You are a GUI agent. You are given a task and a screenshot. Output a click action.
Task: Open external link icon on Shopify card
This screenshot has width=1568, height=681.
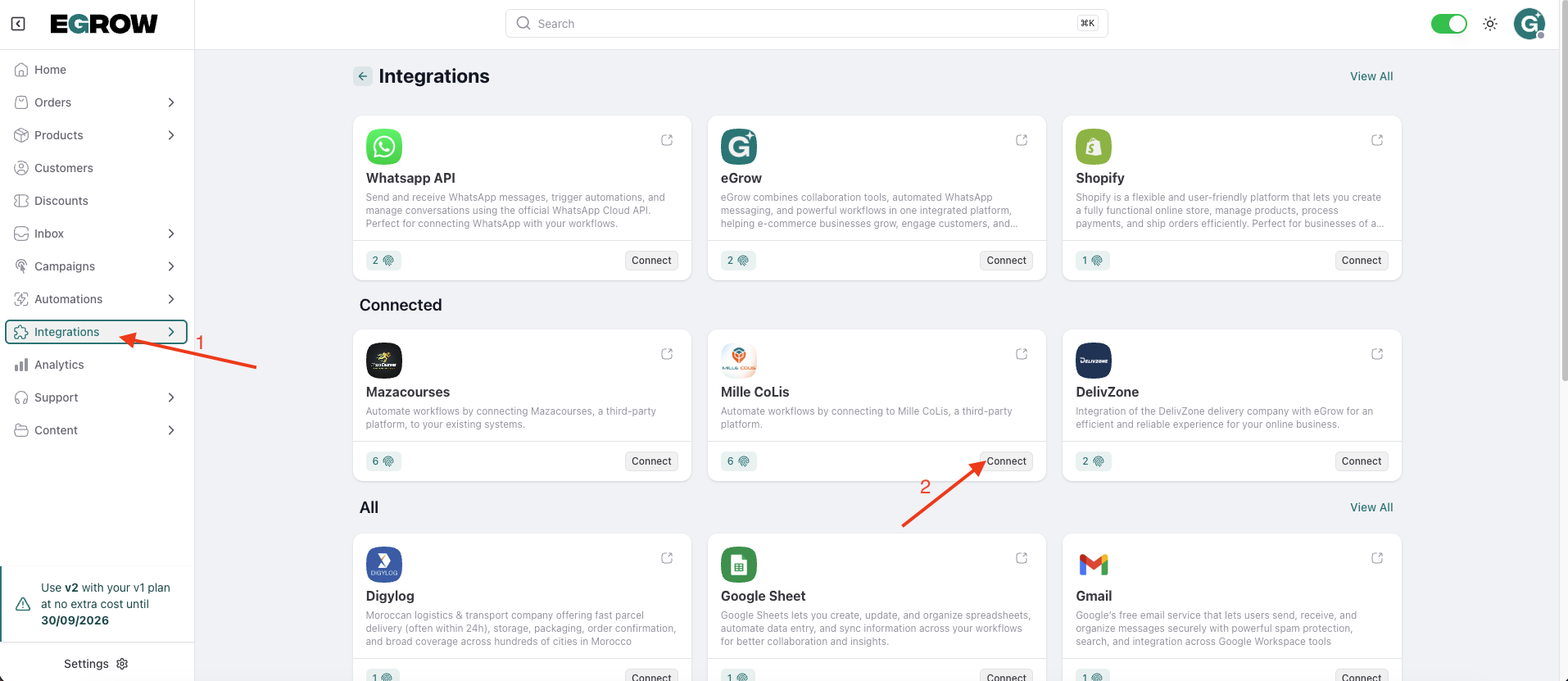click(1377, 140)
